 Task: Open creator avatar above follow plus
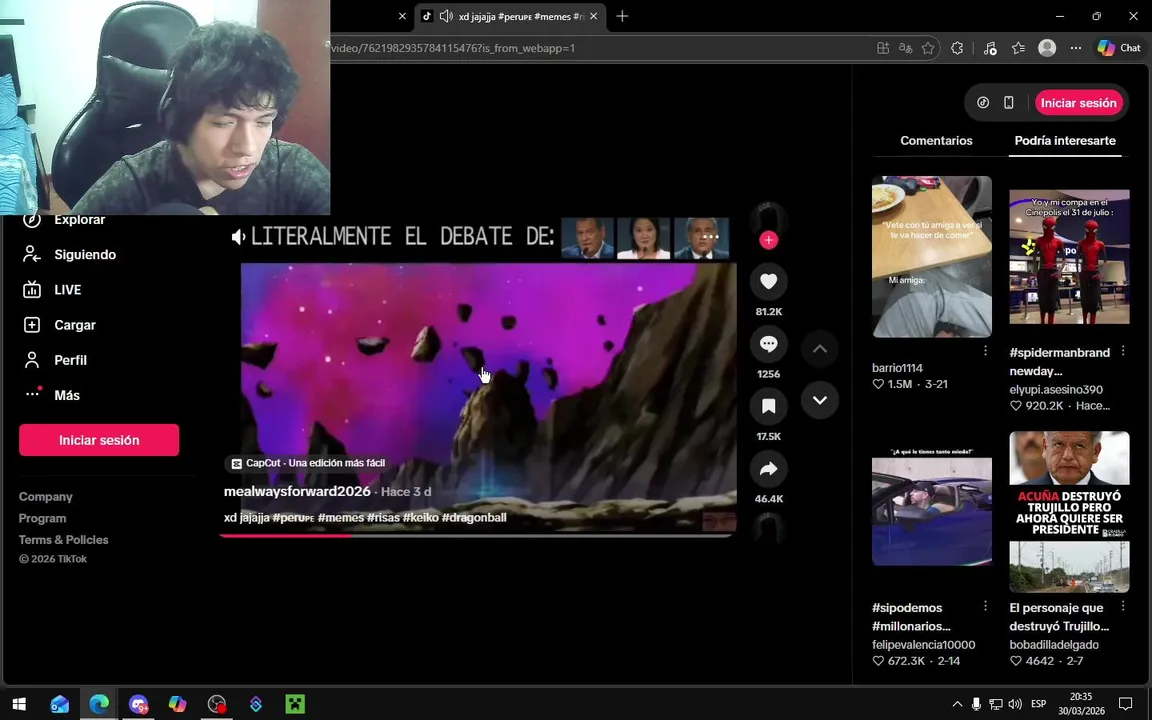click(768, 218)
